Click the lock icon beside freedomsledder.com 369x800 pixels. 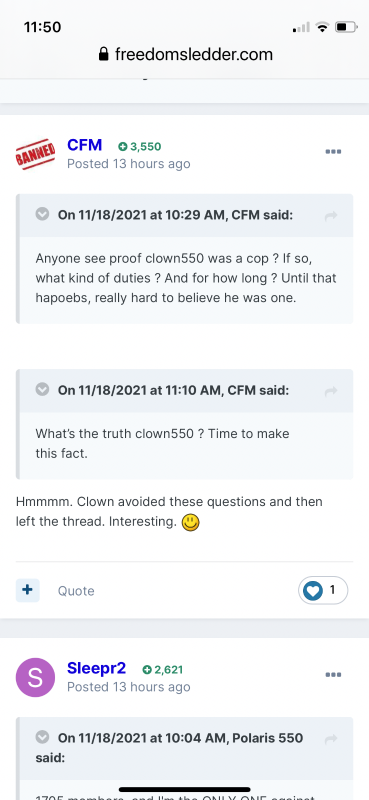(x=104, y=54)
